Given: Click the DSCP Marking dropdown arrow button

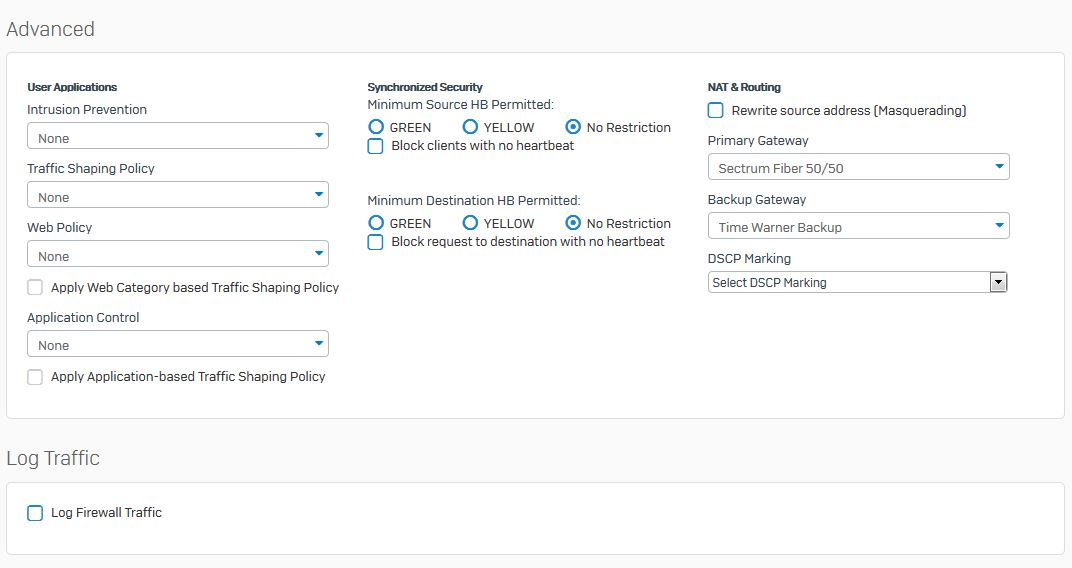Looking at the screenshot, I should coord(997,283).
